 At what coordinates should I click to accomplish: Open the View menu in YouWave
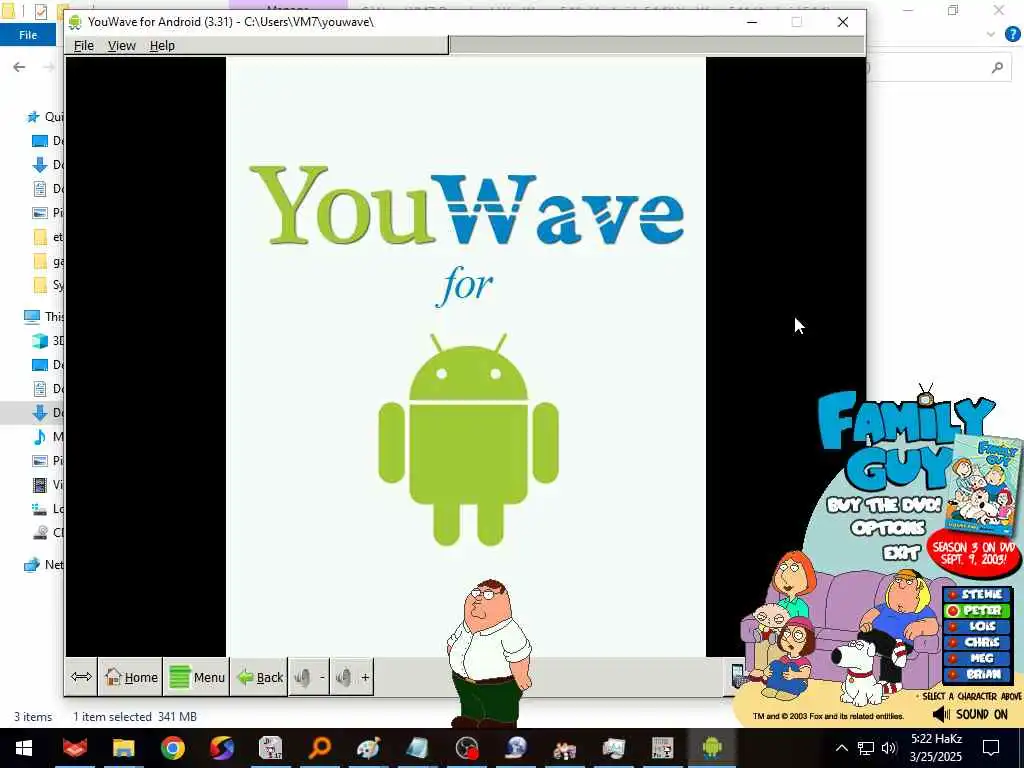click(121, 46)
